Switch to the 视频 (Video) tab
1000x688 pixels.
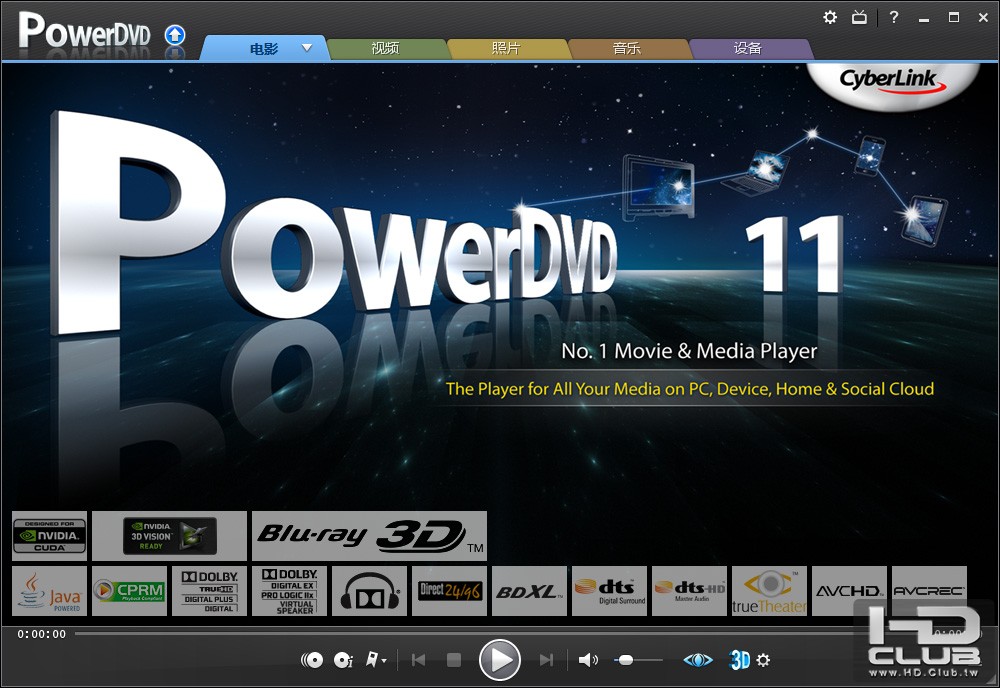click(x=385, y=48)
